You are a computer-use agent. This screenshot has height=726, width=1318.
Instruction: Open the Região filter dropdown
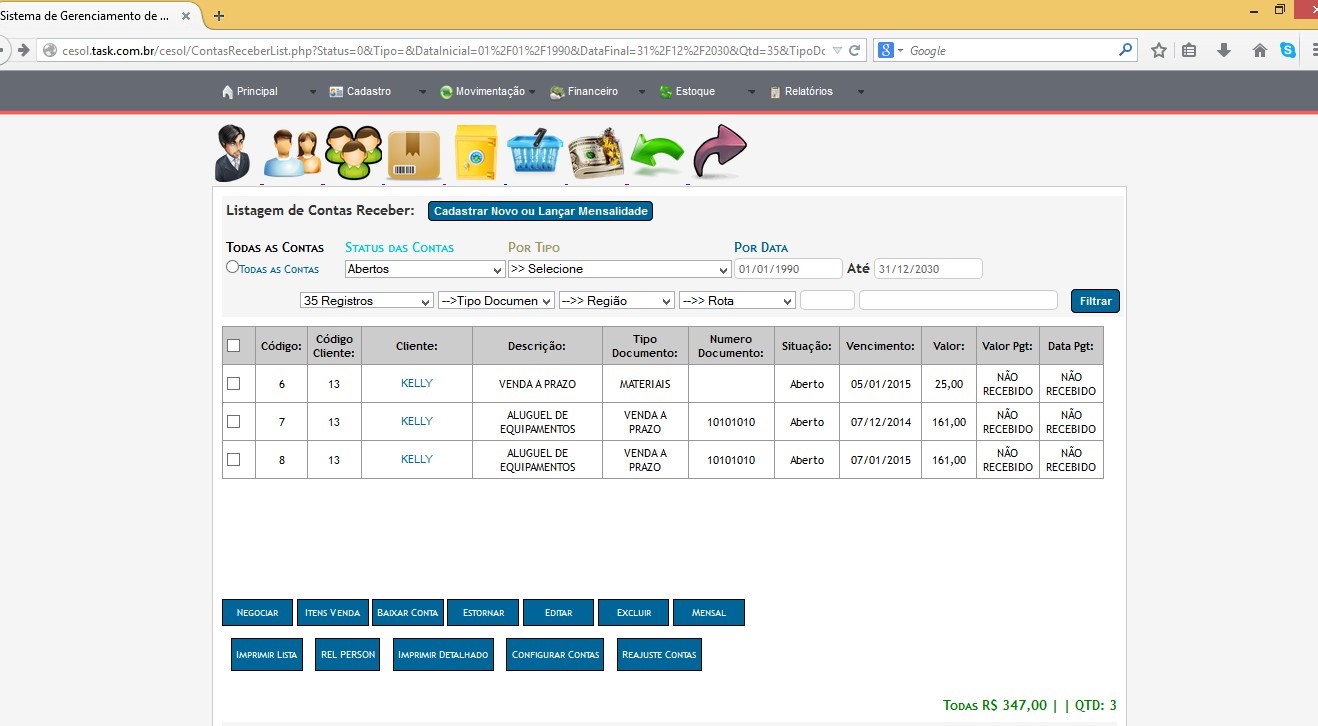616,301
